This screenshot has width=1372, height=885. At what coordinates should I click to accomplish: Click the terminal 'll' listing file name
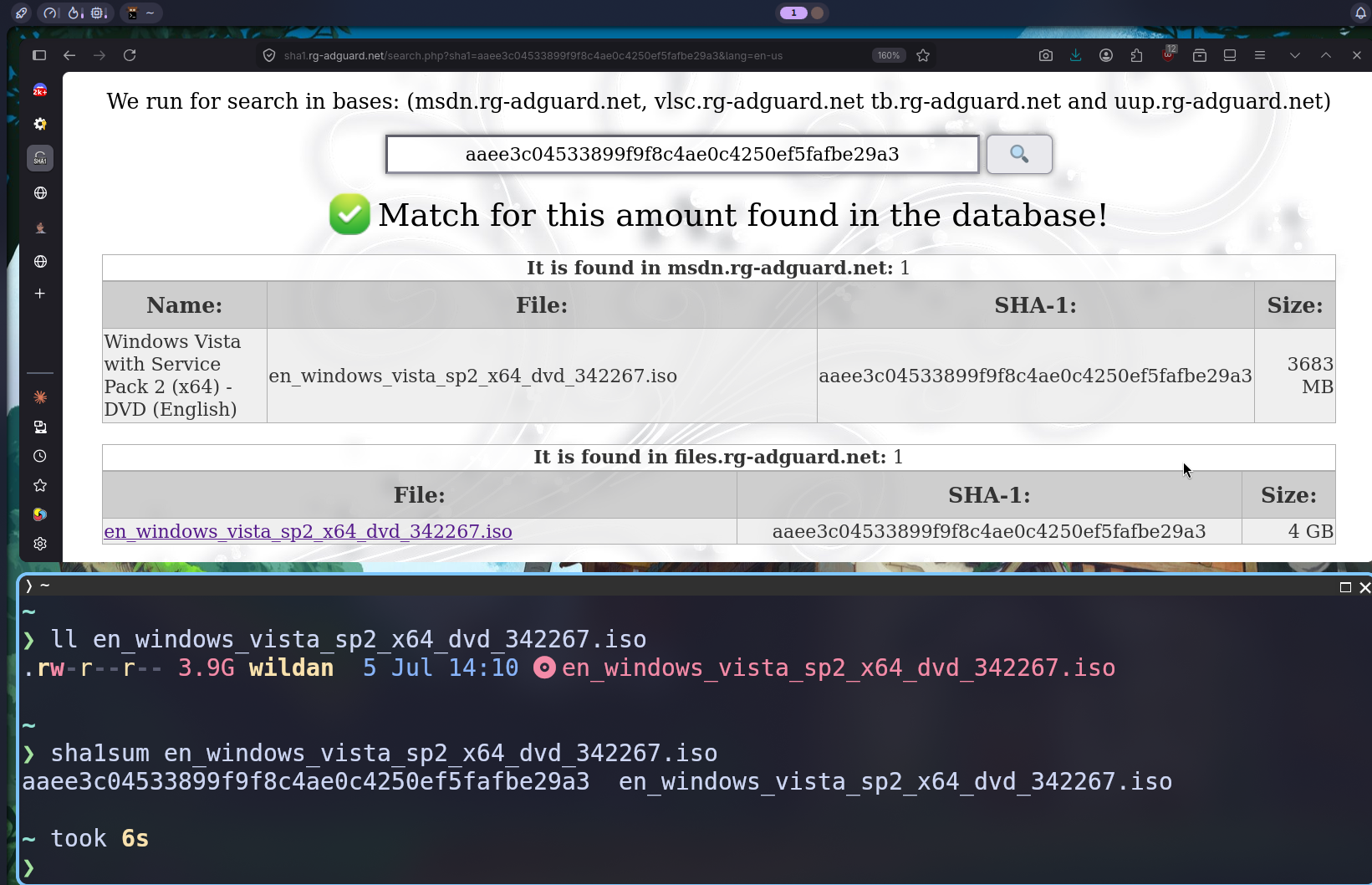tap(839, 668)
